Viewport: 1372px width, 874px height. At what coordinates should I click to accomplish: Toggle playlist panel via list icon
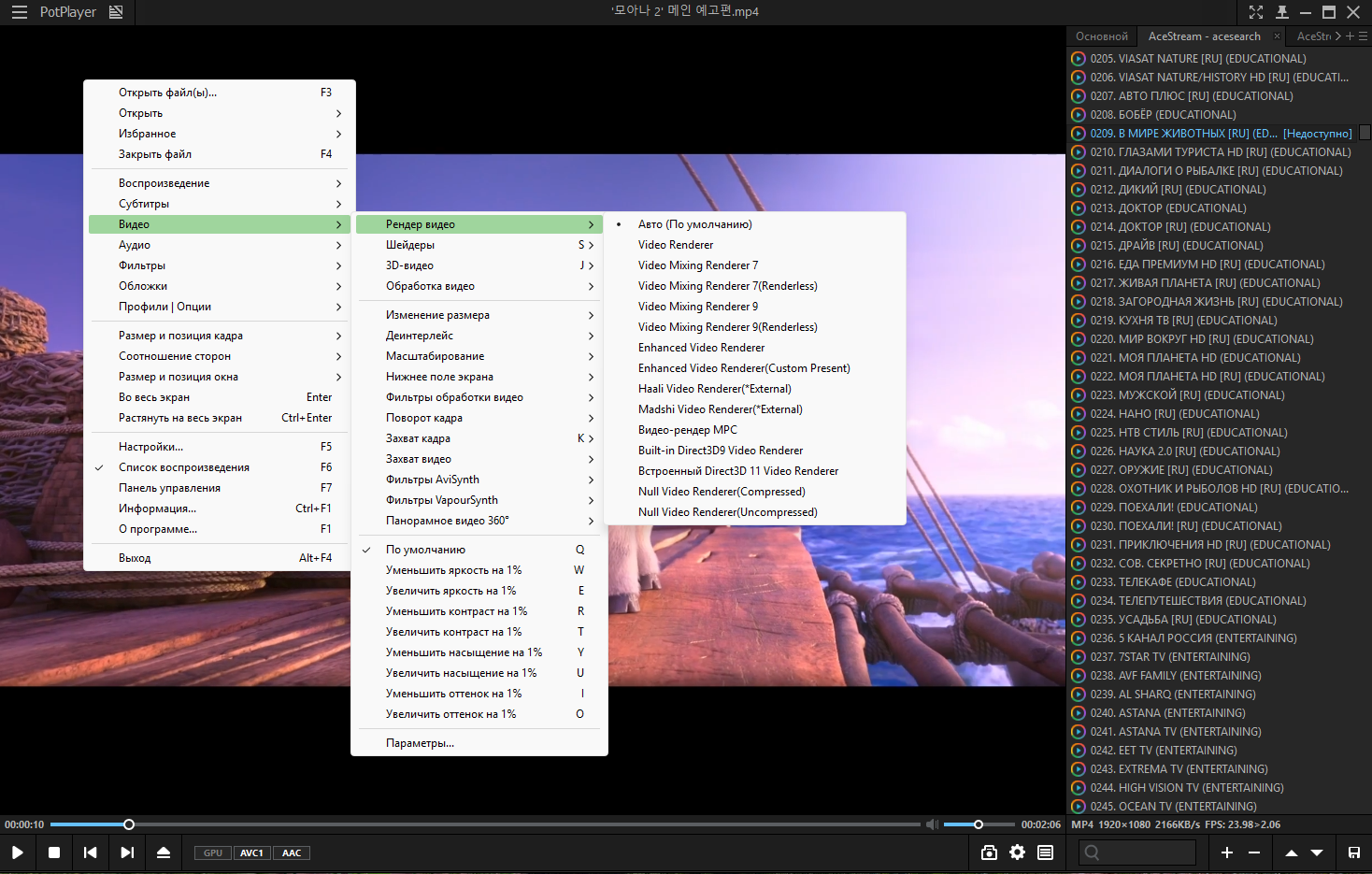pyautogui.click(x=1045, y=853)
